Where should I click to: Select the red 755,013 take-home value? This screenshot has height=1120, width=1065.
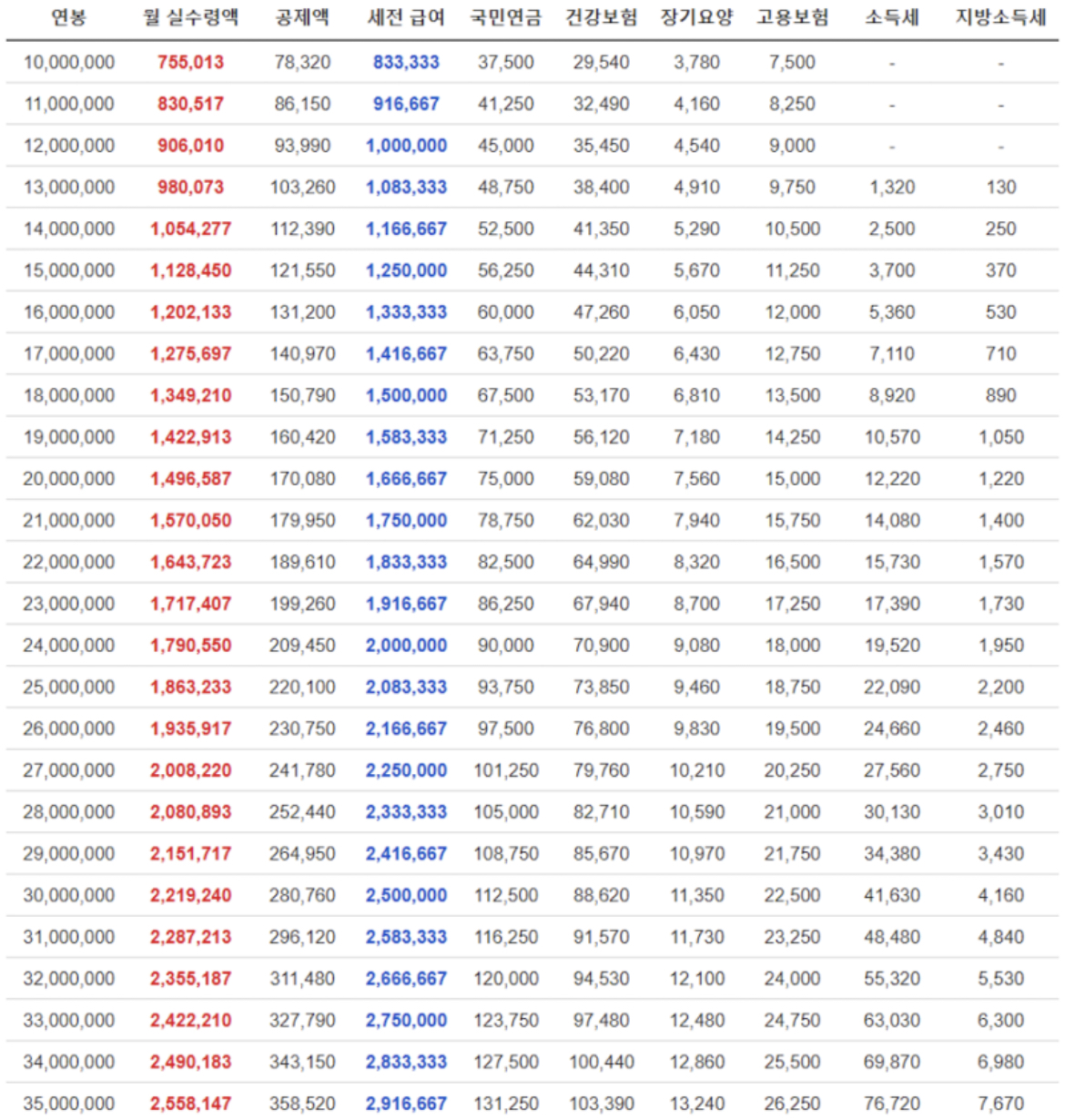190,62
